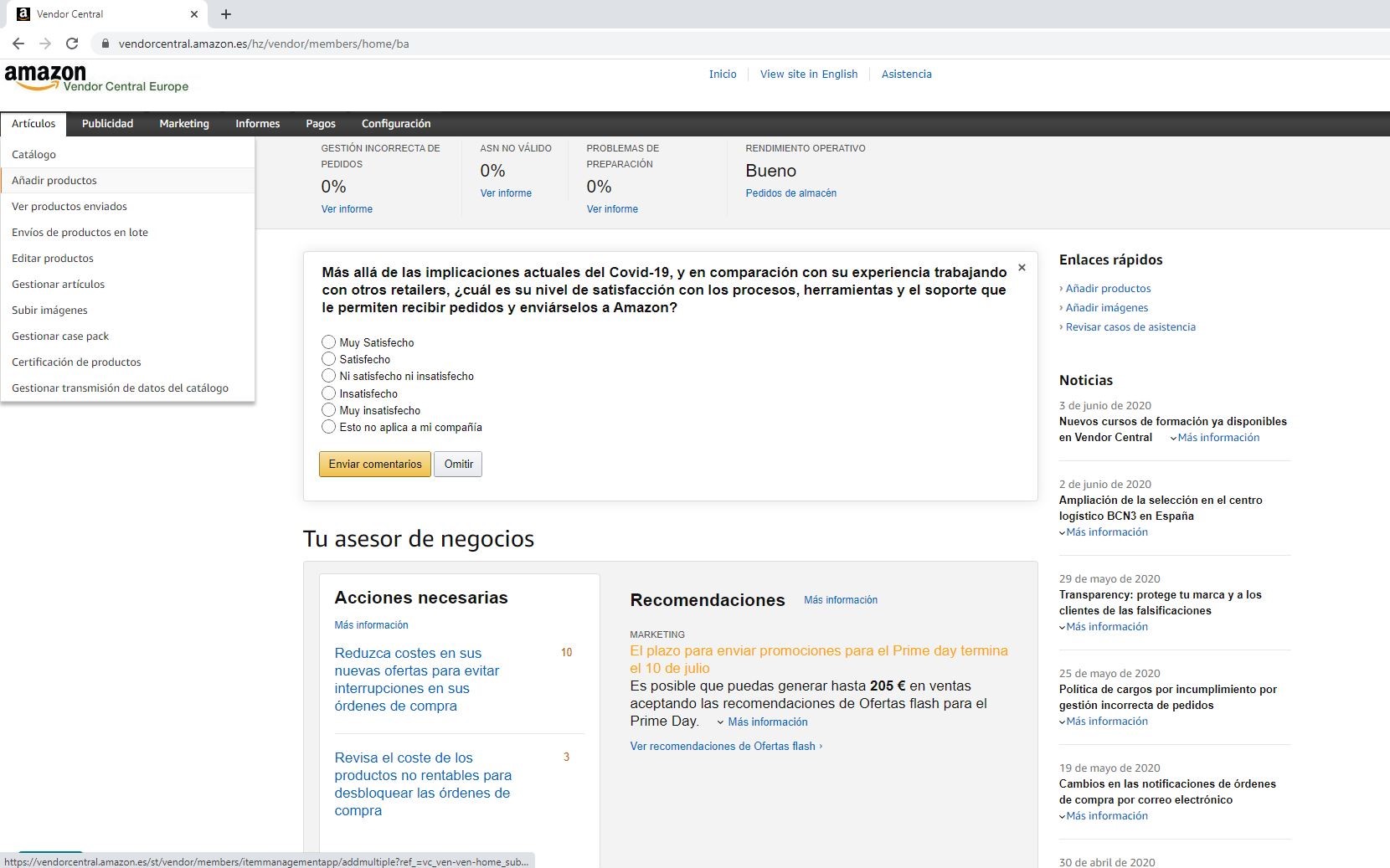1390x868 pixels.
Task: Choose Ni satisfecho ni insatisfecho option
Action: pos(328,376)
